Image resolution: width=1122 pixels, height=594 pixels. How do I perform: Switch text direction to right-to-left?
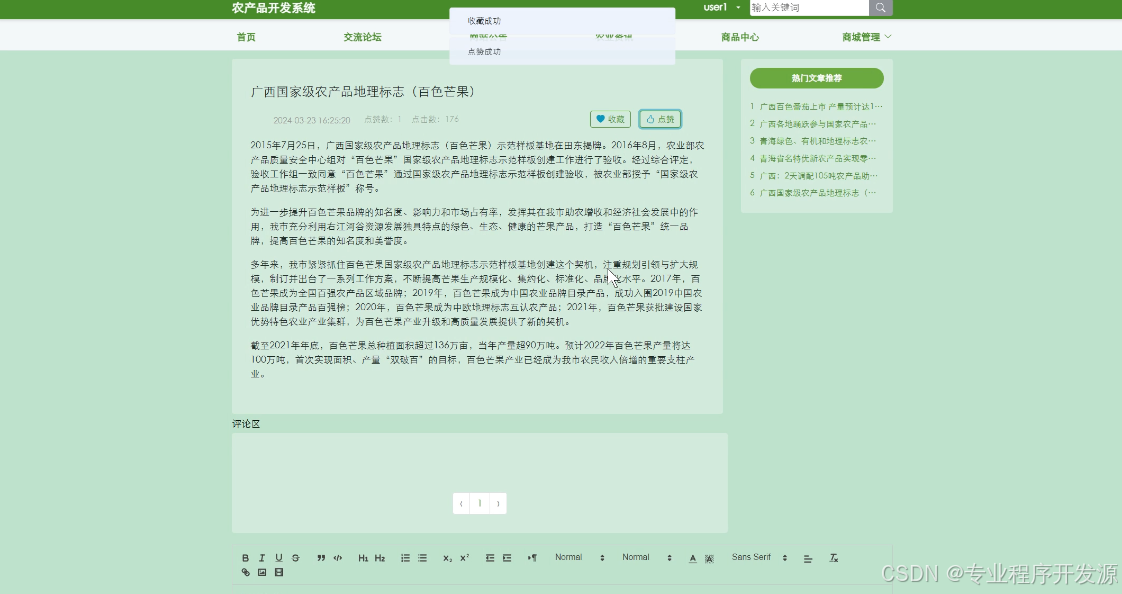point(532,558)
